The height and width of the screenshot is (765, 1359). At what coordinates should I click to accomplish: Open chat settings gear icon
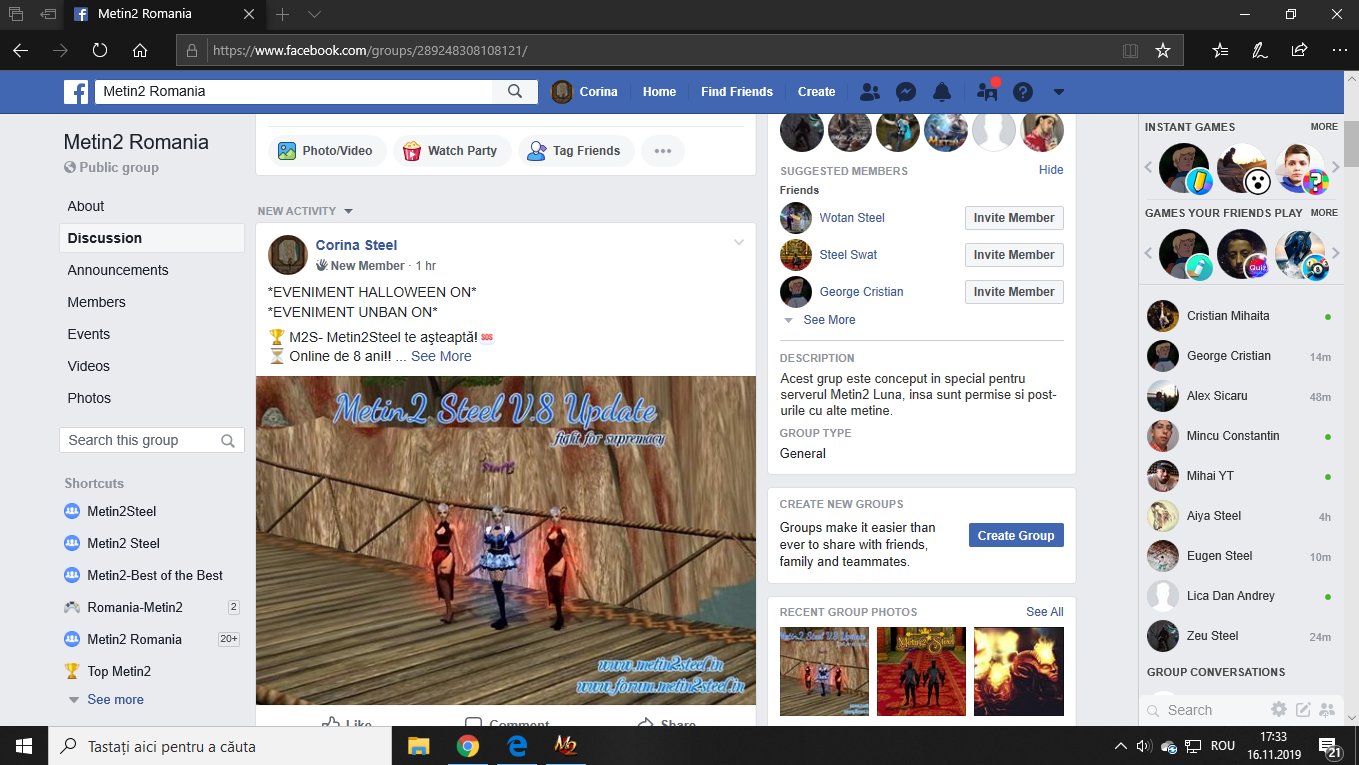(x=1279, y=710)
